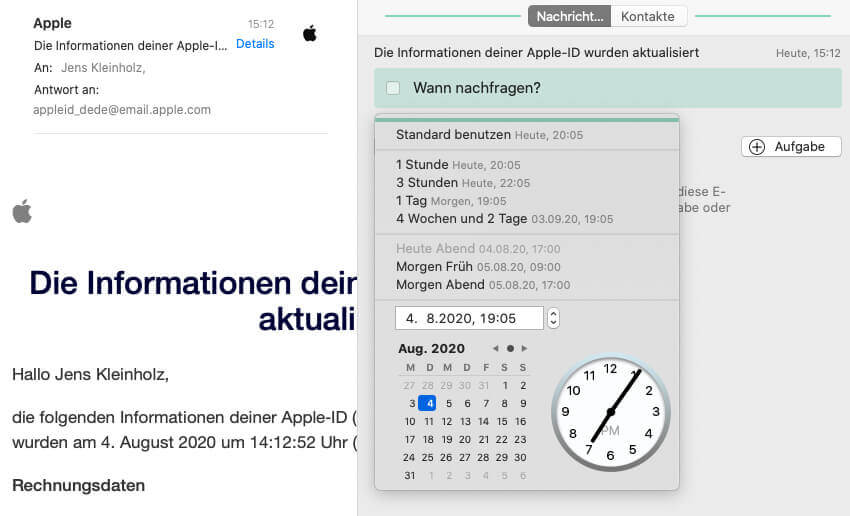This screenshot has width=850, height=516.
Task: Jump to today using calendar dot
Action: pos(510,349)
